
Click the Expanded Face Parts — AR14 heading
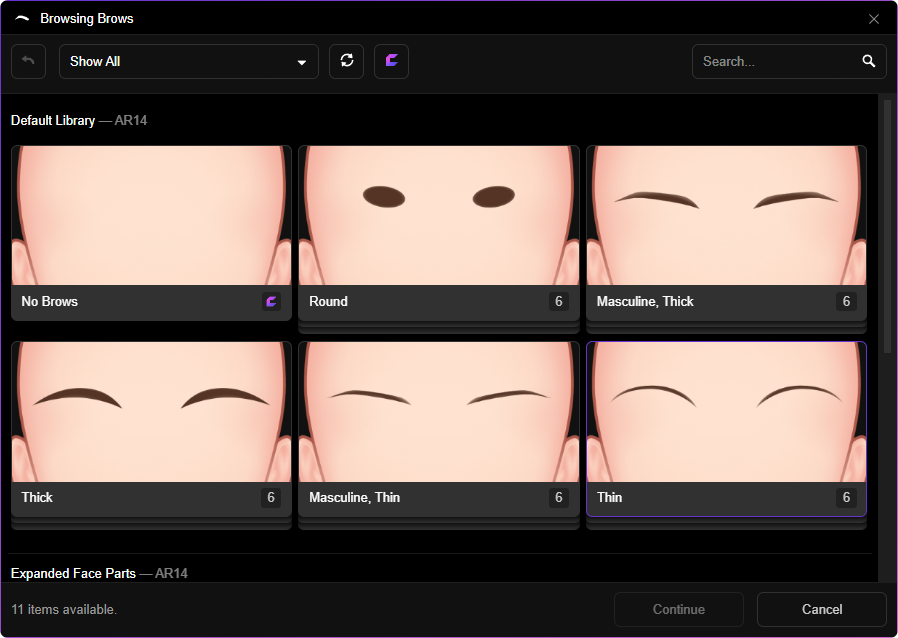point(99,573)
